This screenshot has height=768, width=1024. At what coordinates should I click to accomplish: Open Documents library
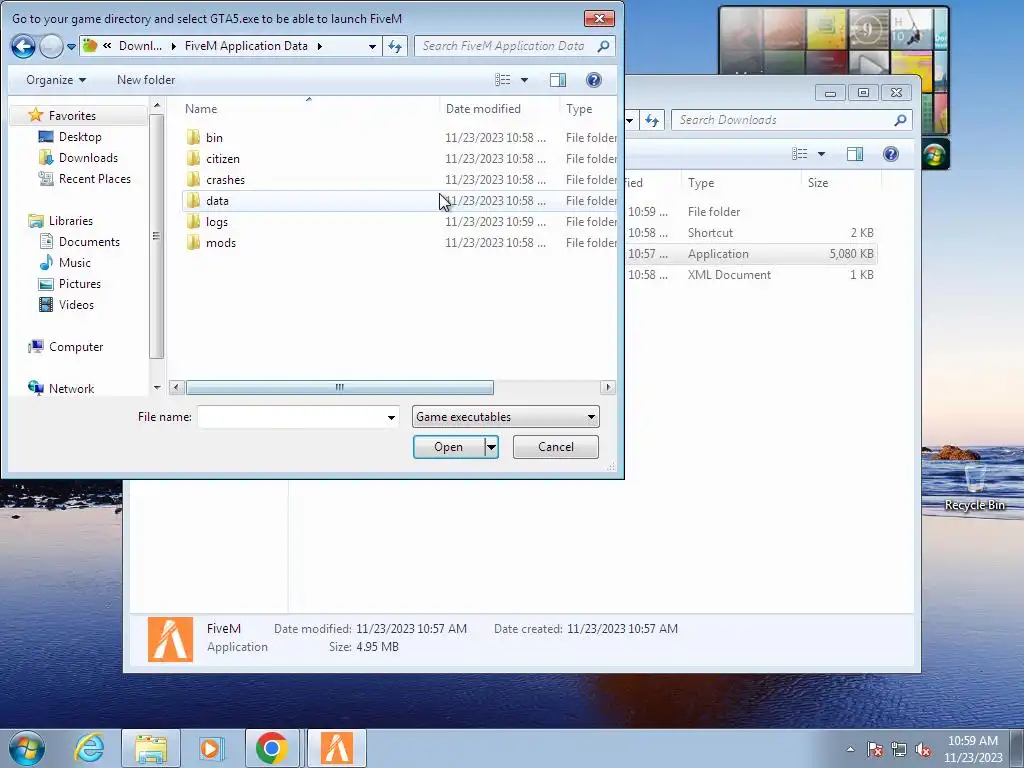point(80,242)
